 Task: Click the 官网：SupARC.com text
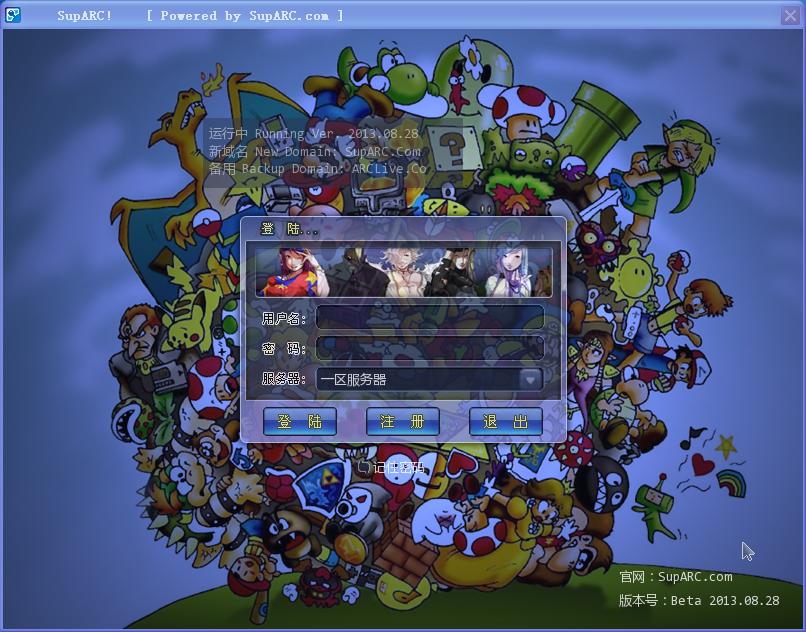click(x=675, y=576)
